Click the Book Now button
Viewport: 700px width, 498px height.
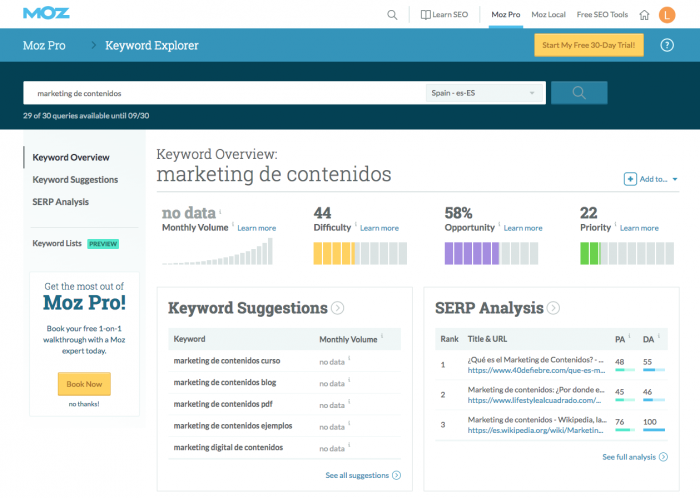(x=84, y=384)
